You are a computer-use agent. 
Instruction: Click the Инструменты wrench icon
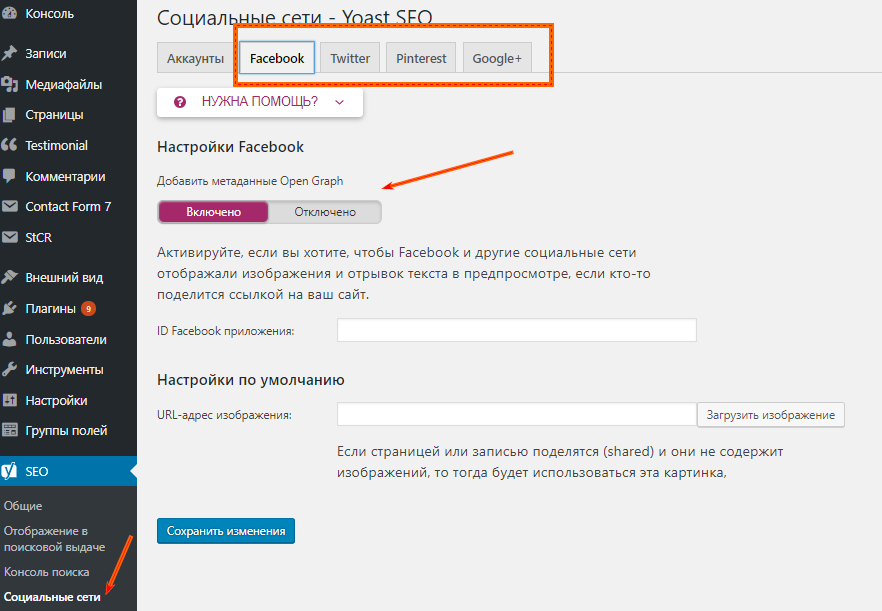[9, 370]
